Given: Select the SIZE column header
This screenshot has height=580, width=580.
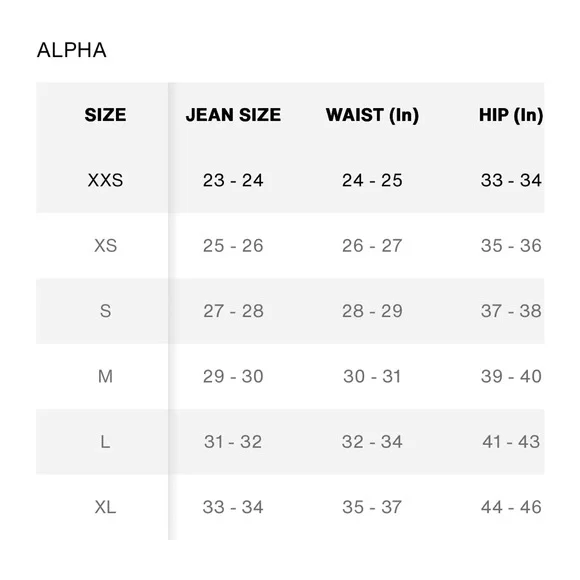Looking at the screenshot, I should click(x=105, y=115).
